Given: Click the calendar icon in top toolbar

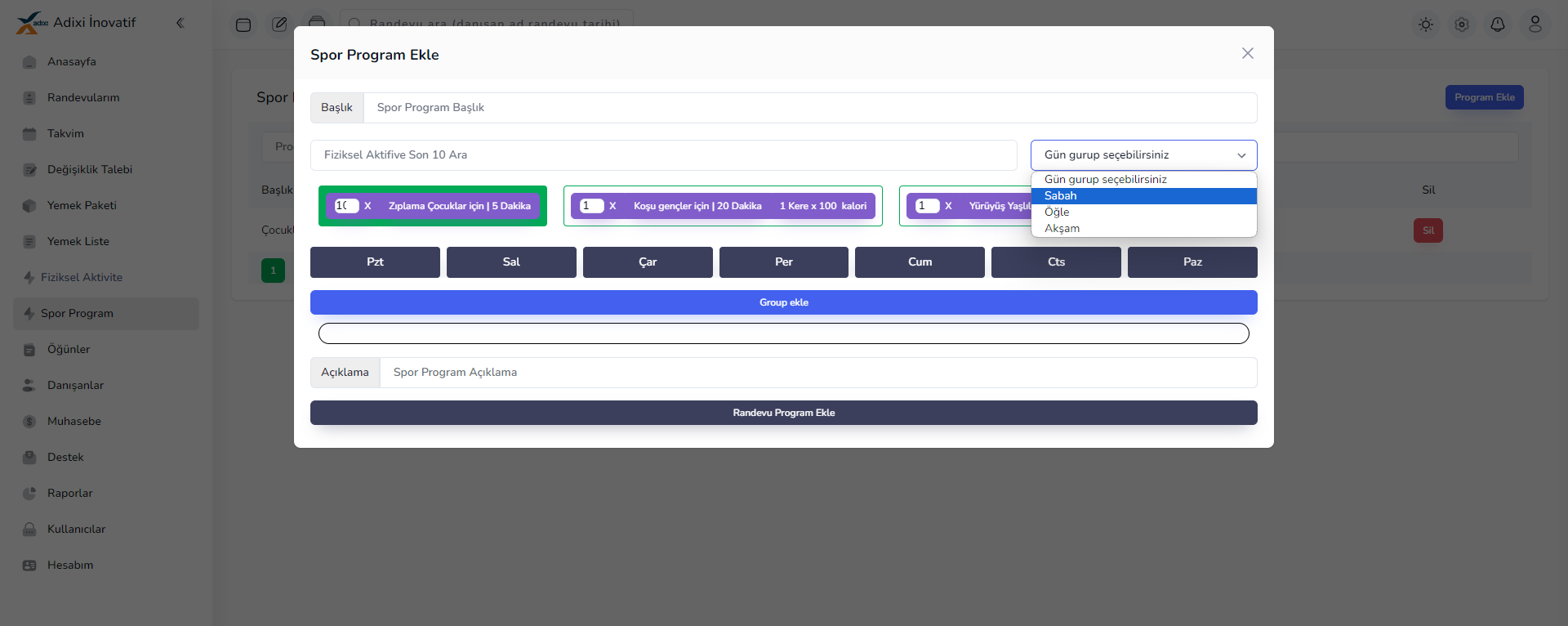Looking at the screenshot, I should click(243, 25).
